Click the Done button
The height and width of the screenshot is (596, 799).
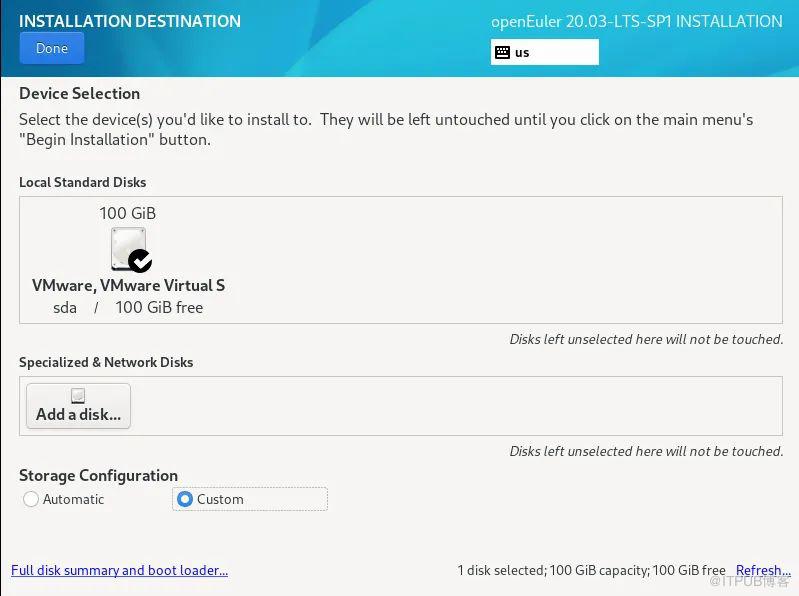point(52,48)
